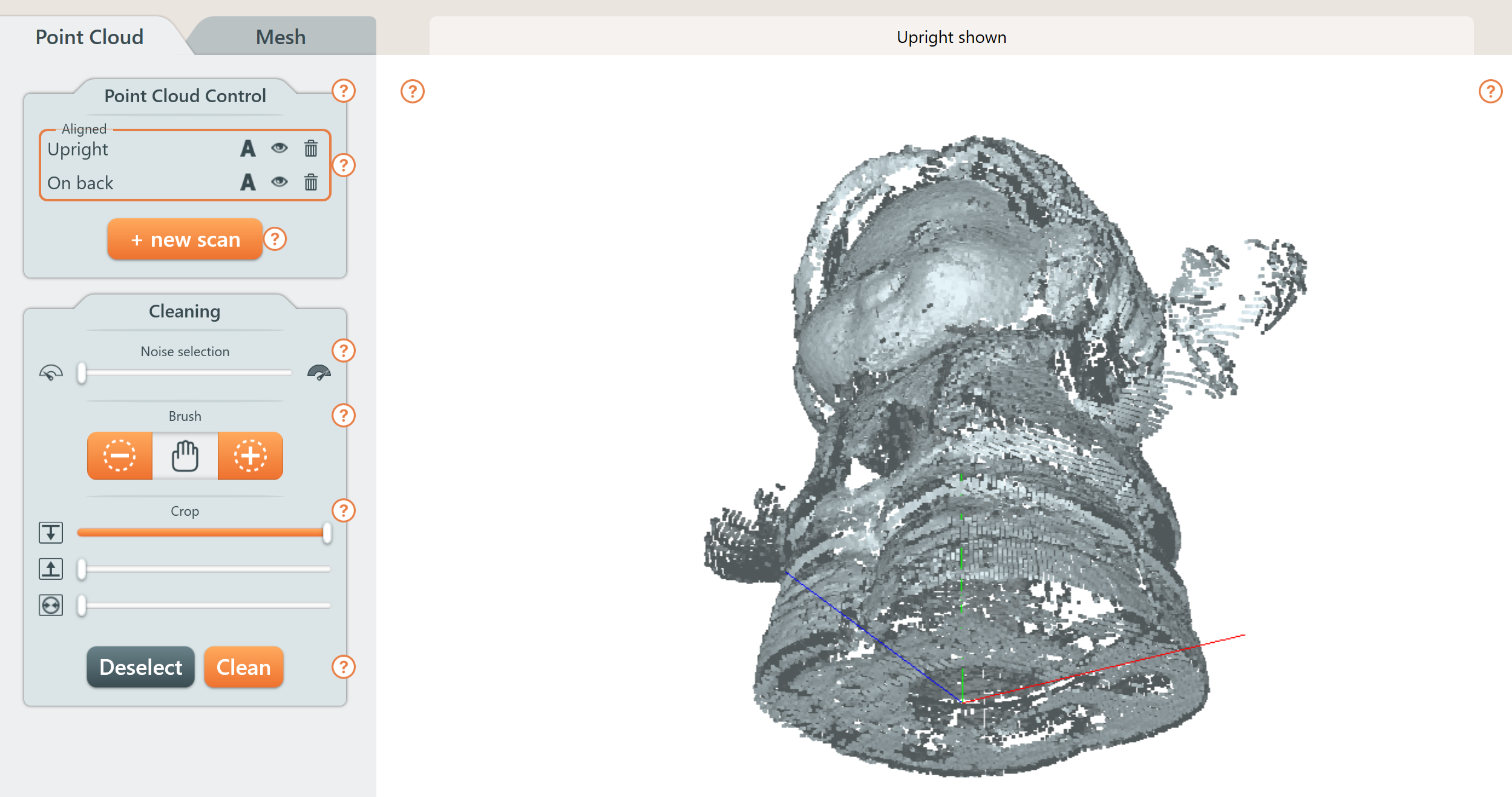
Task: Switch to the Point Cloud tab
Action: tap(89, 36)
